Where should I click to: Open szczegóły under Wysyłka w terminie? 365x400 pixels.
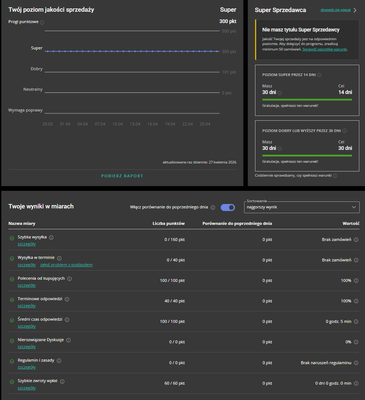[x=27, y=265]
